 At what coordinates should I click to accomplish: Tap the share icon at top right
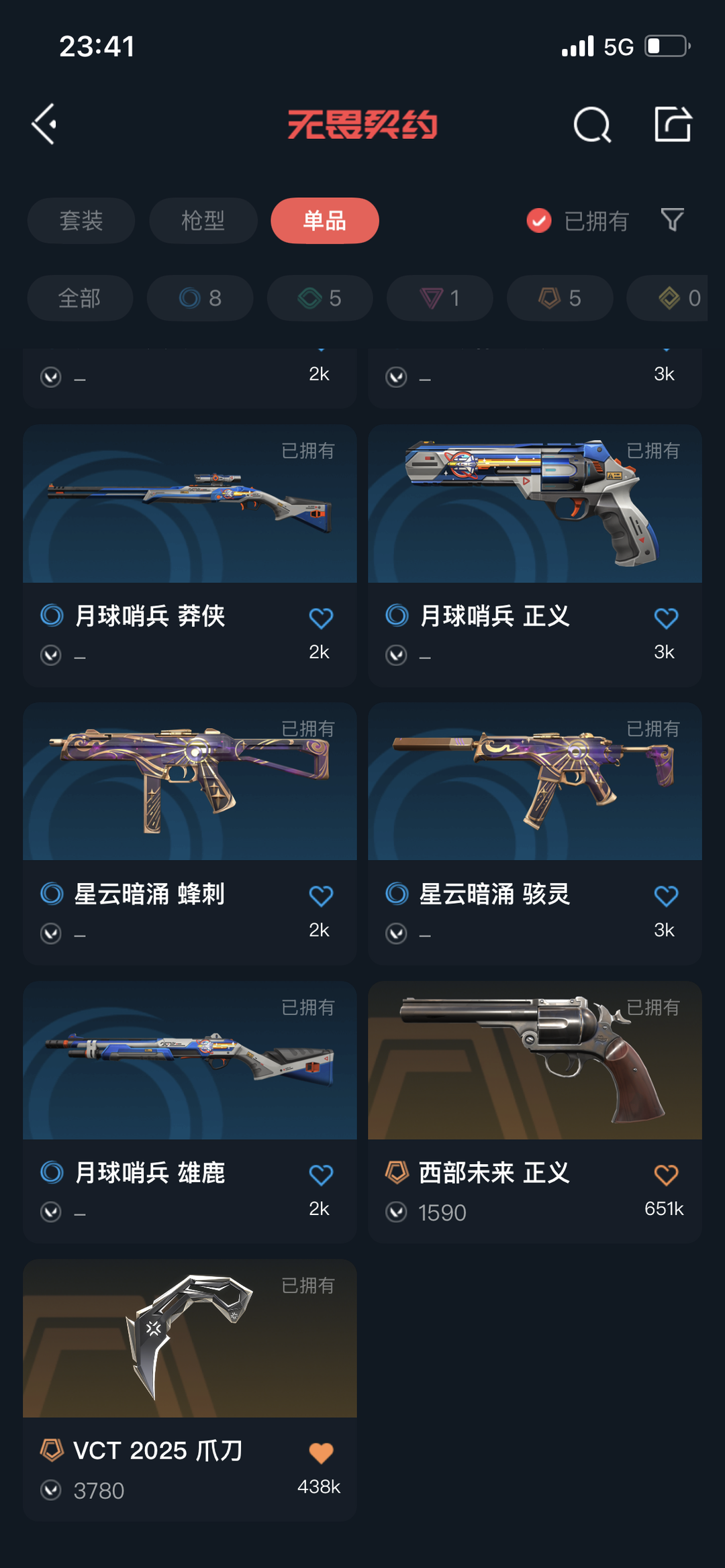(x=673, y=124)
